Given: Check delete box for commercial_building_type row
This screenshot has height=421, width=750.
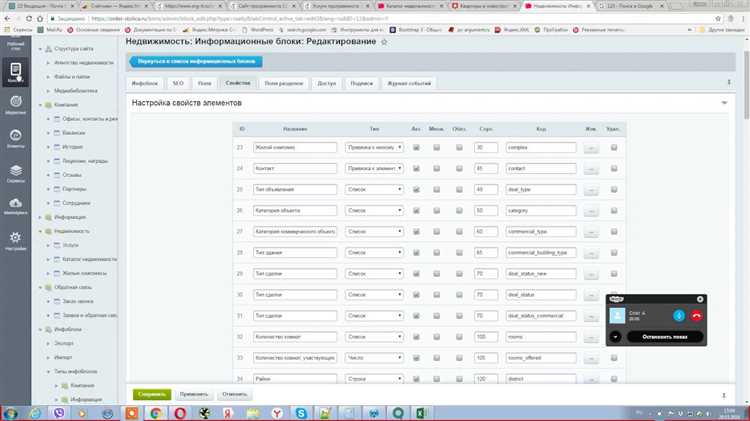Looking at the screenshot, I should 614,253.
